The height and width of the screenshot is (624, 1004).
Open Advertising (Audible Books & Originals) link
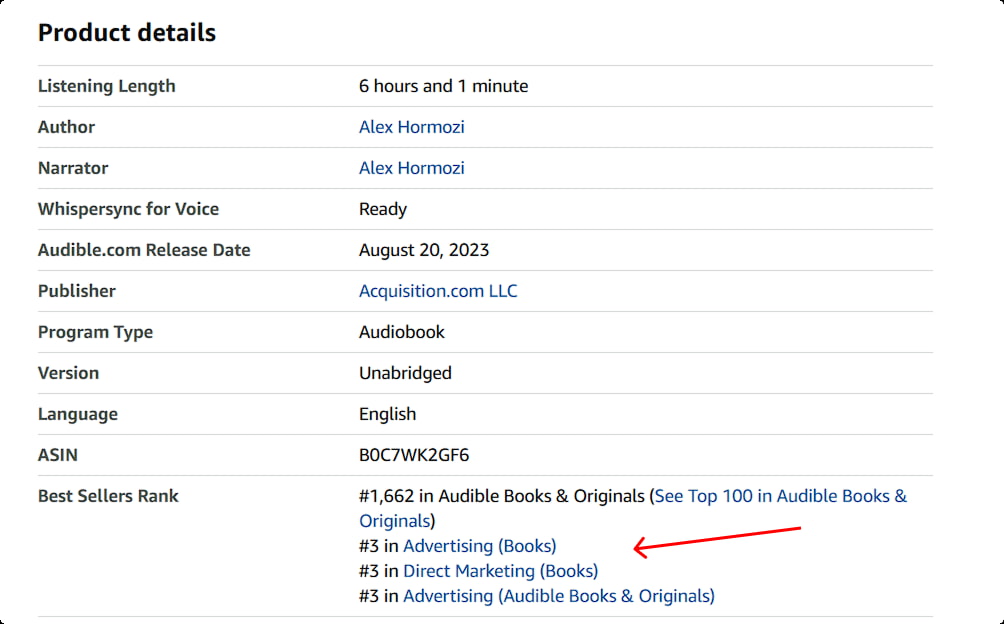tap(558, 596)
